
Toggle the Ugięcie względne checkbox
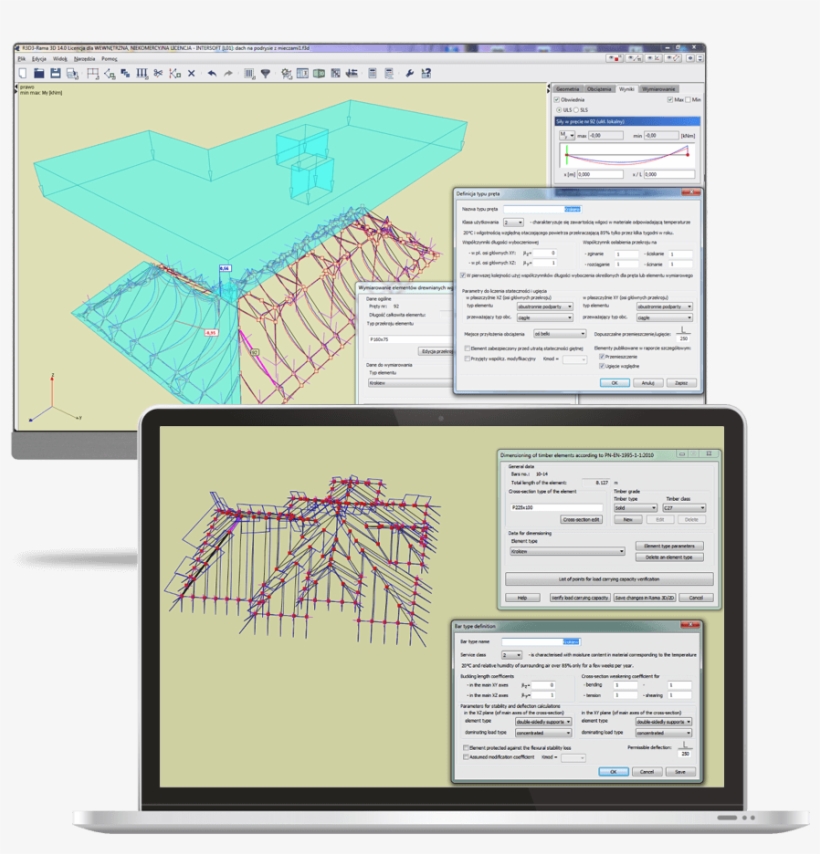[602, 366]
